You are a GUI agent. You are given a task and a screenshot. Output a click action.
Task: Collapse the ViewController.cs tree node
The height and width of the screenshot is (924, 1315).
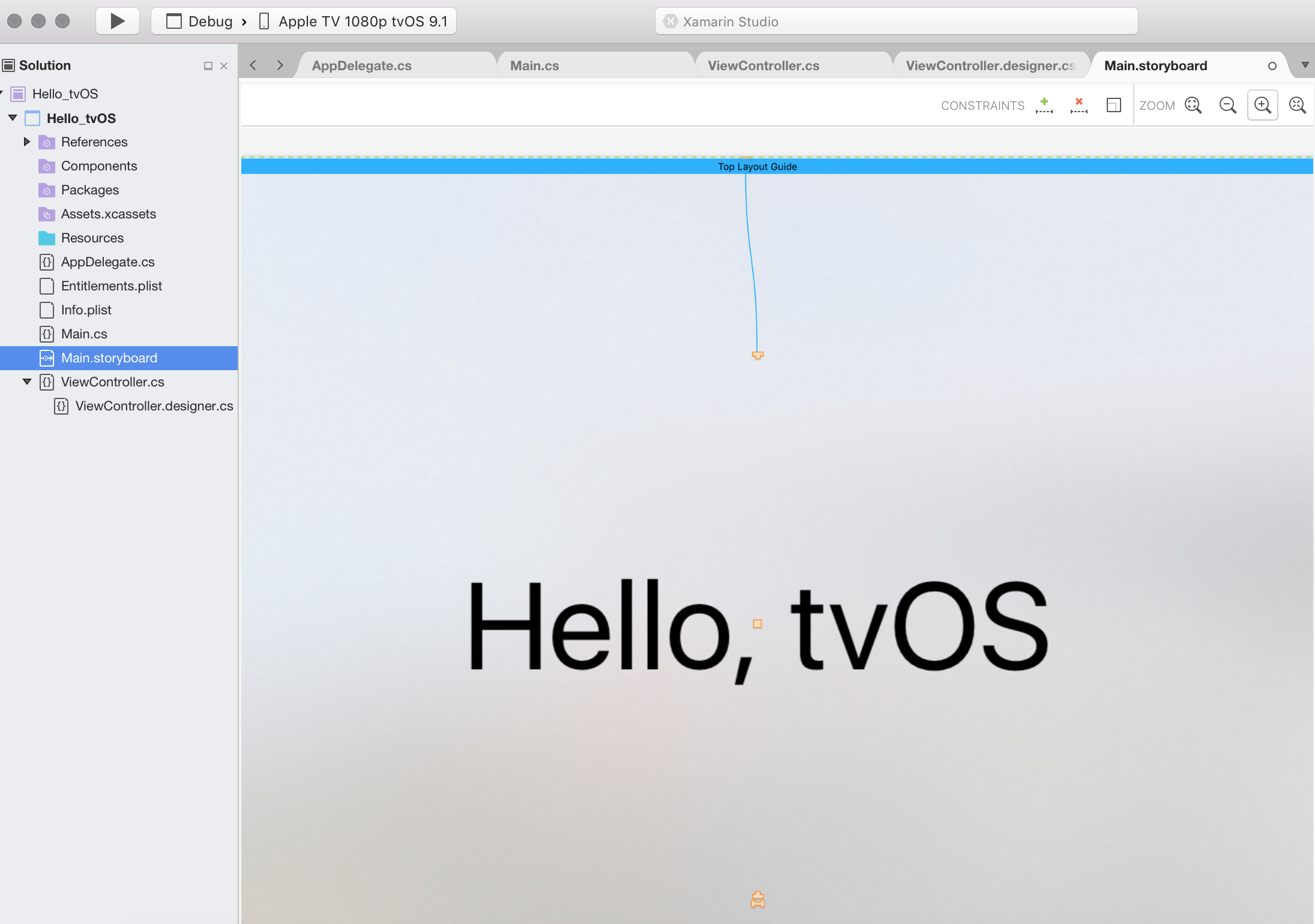coord(26,382)
